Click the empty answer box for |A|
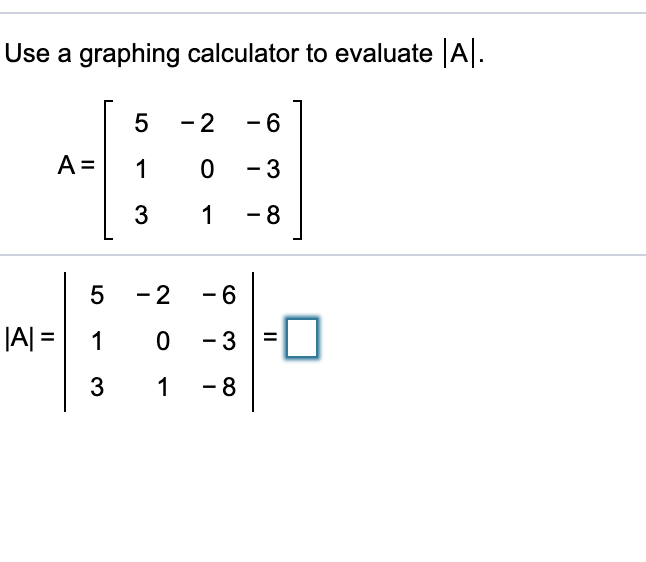The image size is (646, 562). pos(302,337)
